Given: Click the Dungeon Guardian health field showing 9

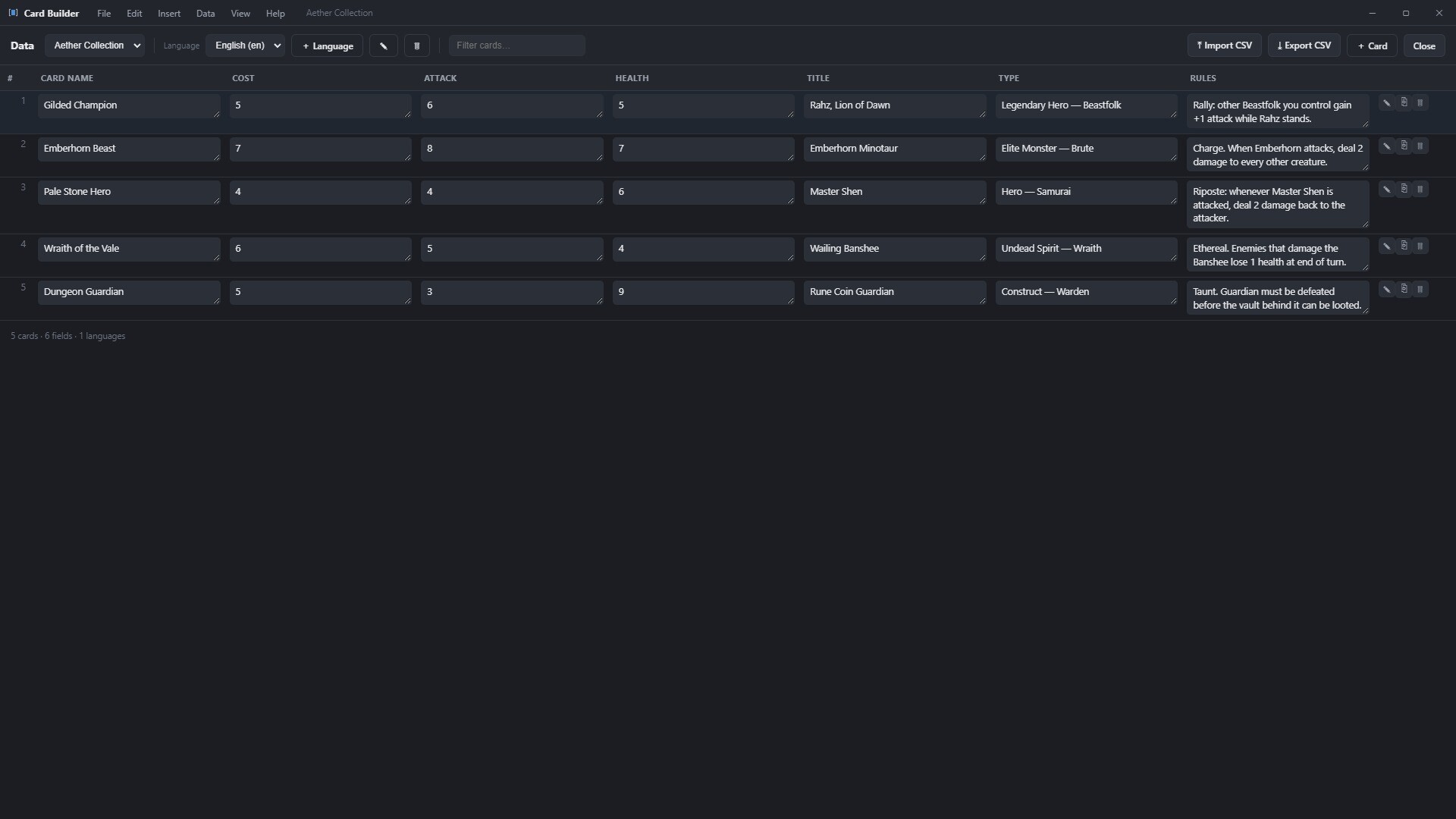Looking at the screenshot, I should 704,292.
